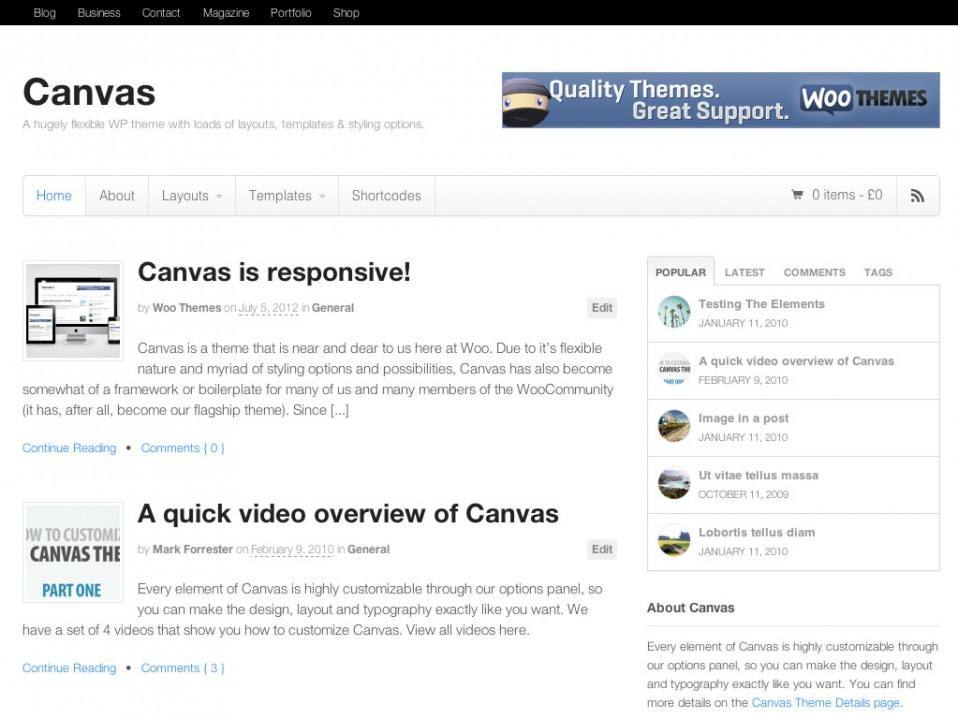Click the date OCTOBER 11, 2009
Screen dimensions: 958x719
(744, 494)
